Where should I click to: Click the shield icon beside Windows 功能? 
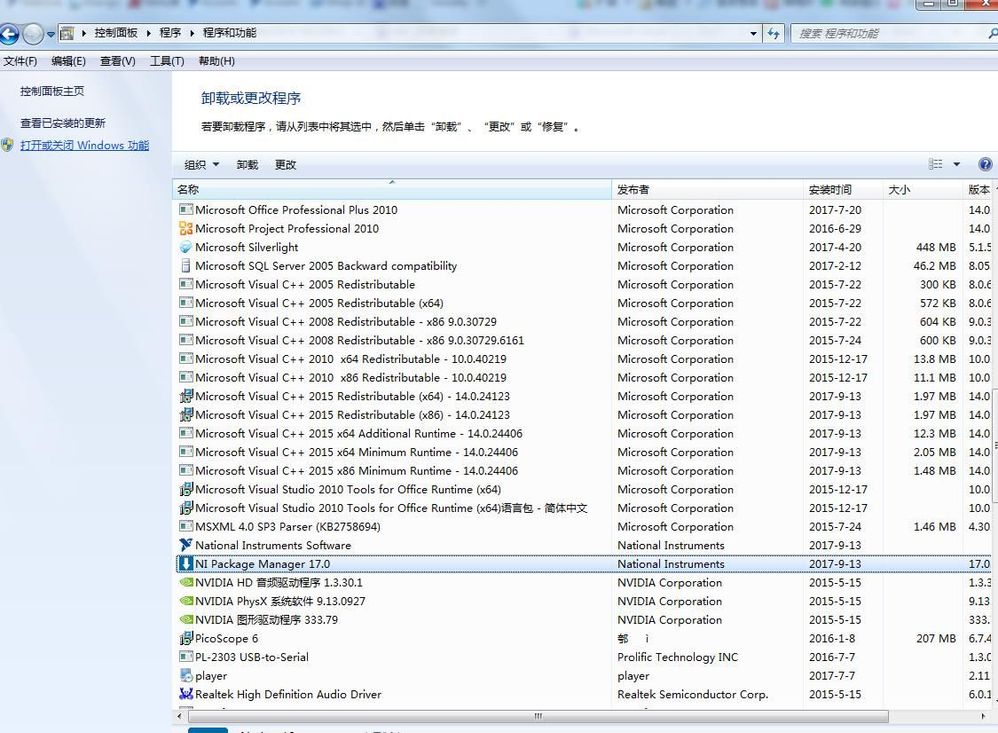pyautogui.click(x=8, y=145)
